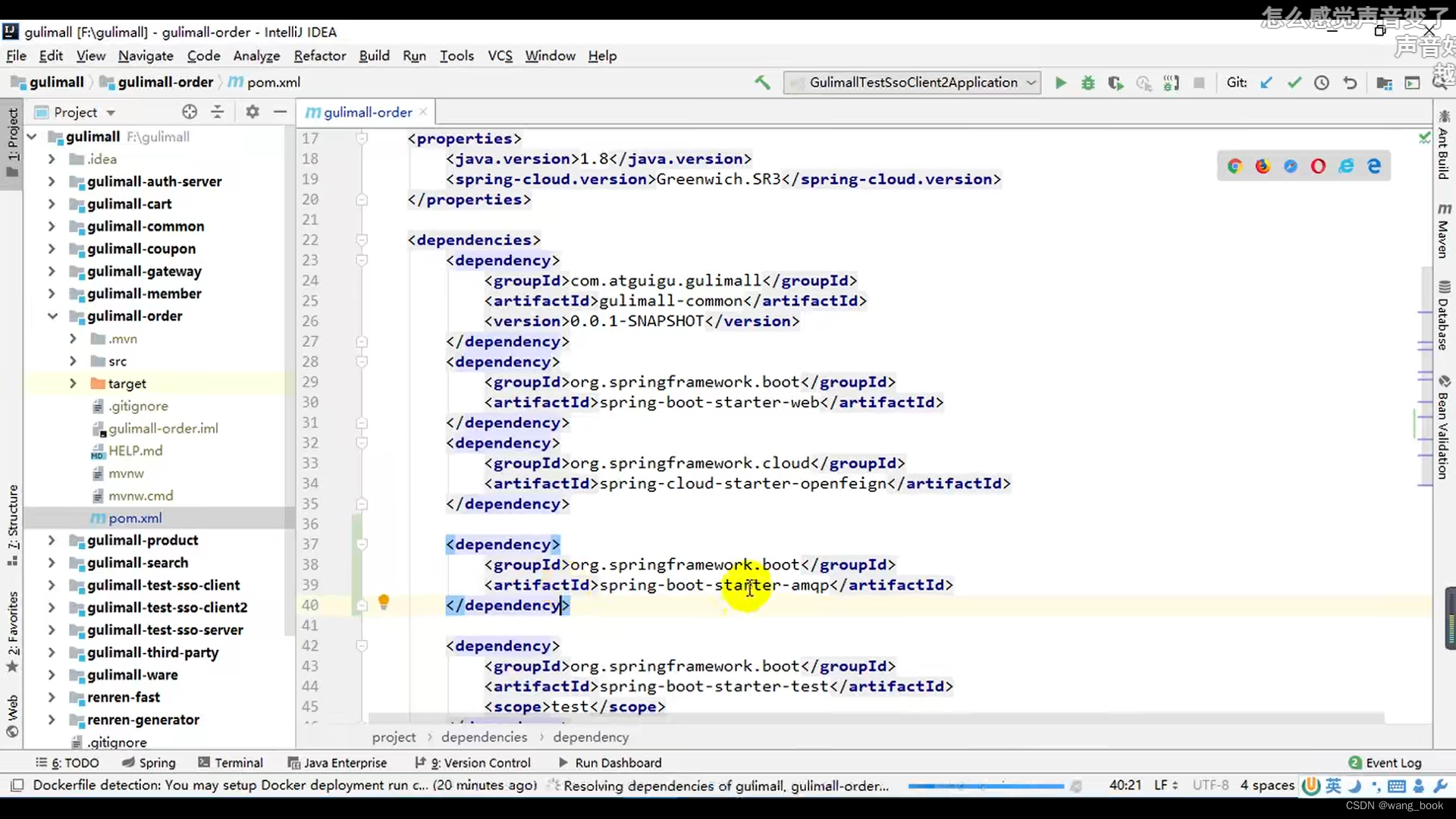Open Project panel settings gear
This screenshot has height=819, width=1456.
click(x=253, y=112)
